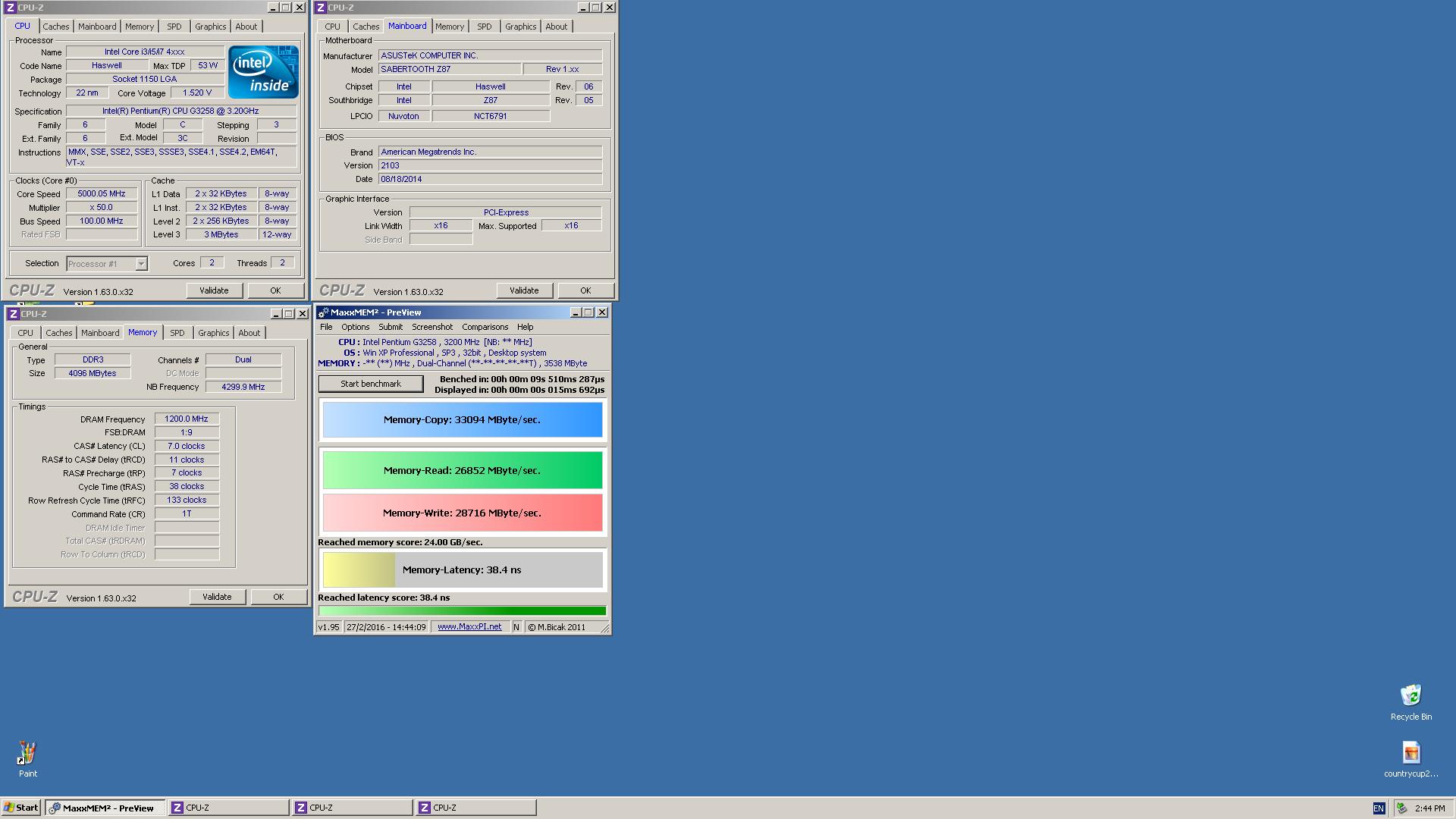Open the Recycle Bin desktop icon

[x=1410, y=695]
